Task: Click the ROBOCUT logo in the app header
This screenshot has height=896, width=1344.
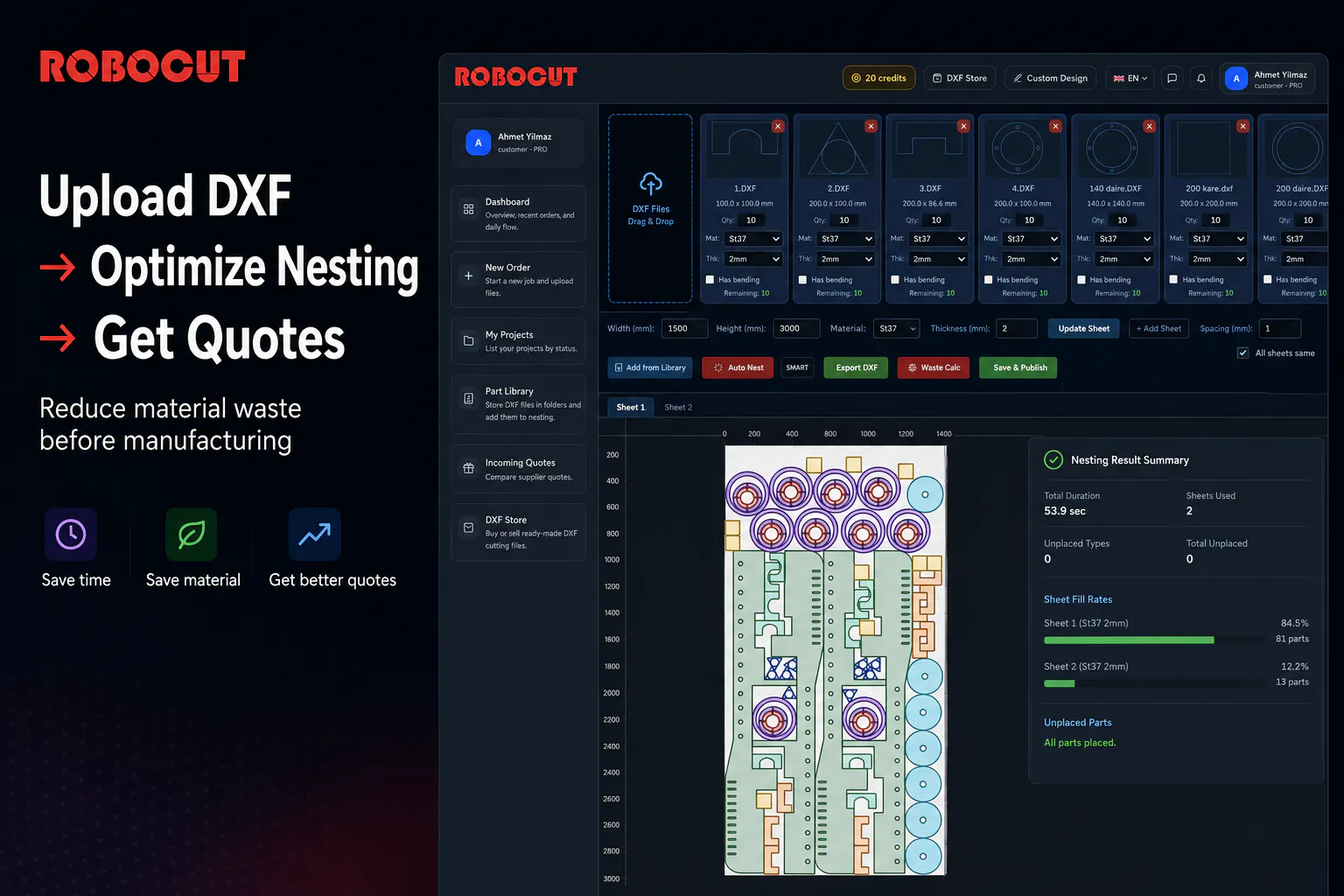Action: 516,77
